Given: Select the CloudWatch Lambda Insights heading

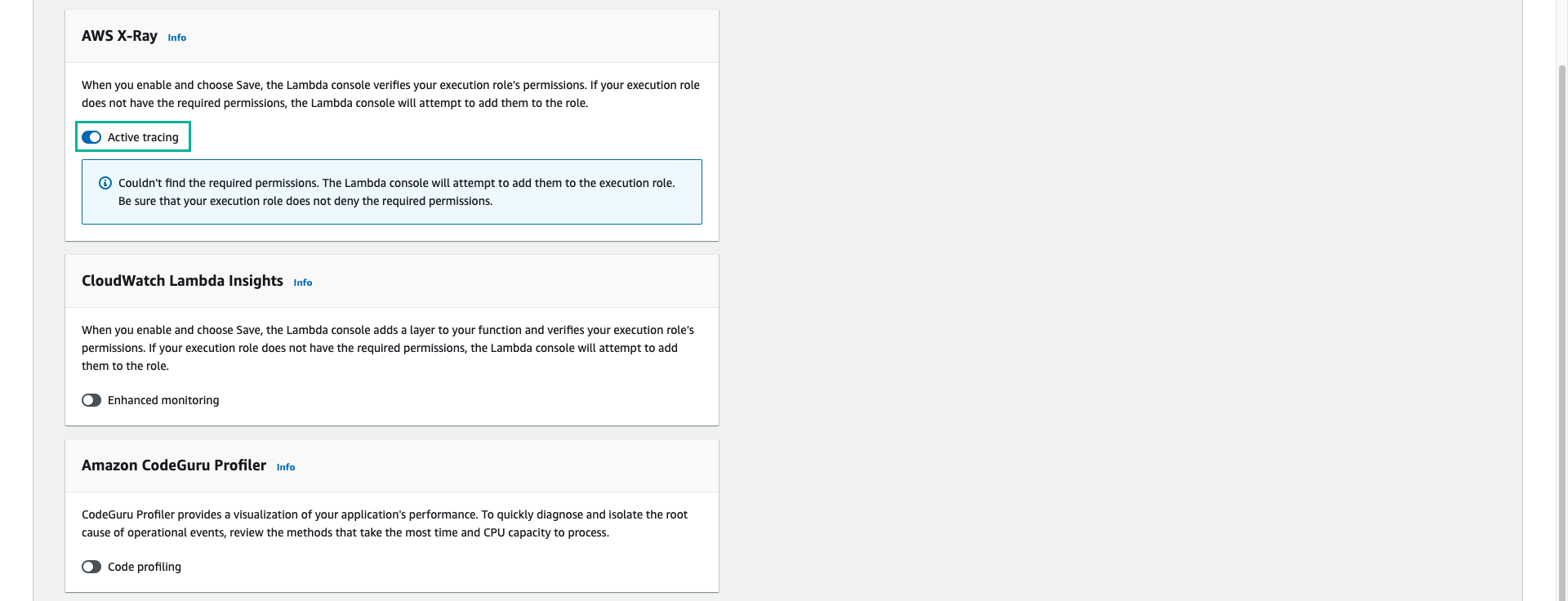Looking at the screenshot, I should point(182,281).
